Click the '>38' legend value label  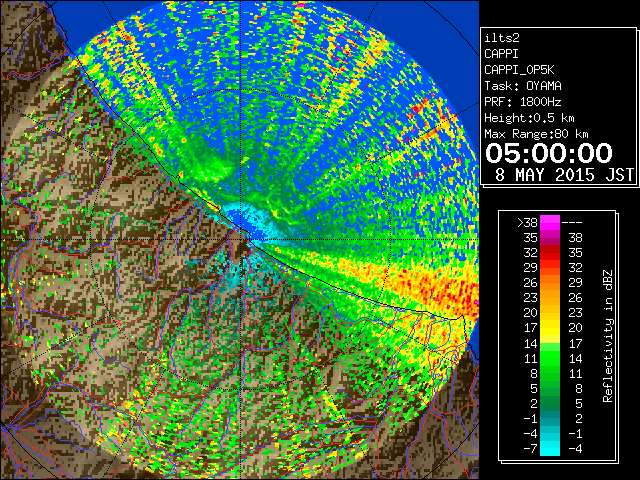(527, 223)
